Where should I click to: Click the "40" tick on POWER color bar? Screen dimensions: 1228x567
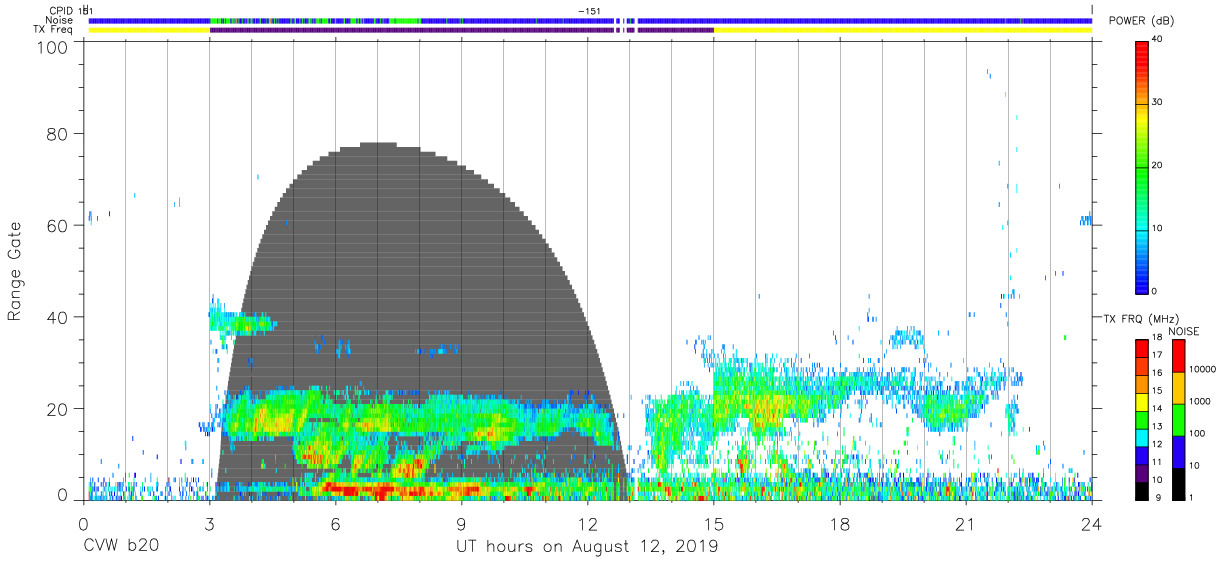1157,40
